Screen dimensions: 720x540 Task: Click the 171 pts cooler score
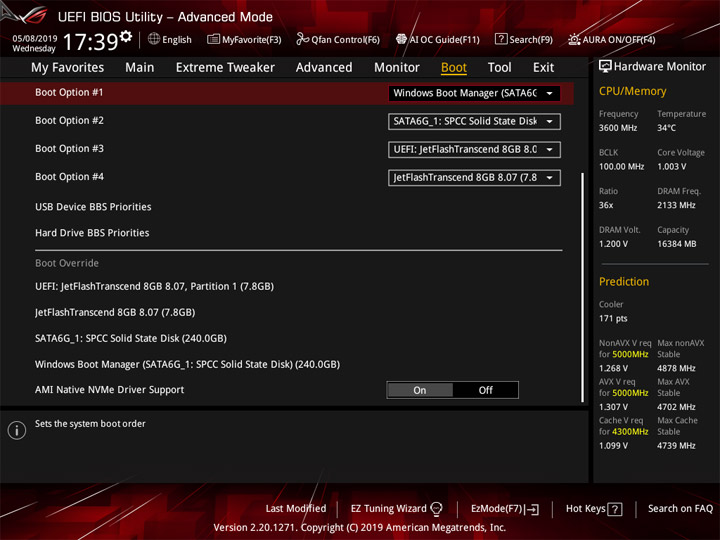[x=613, y=319]
